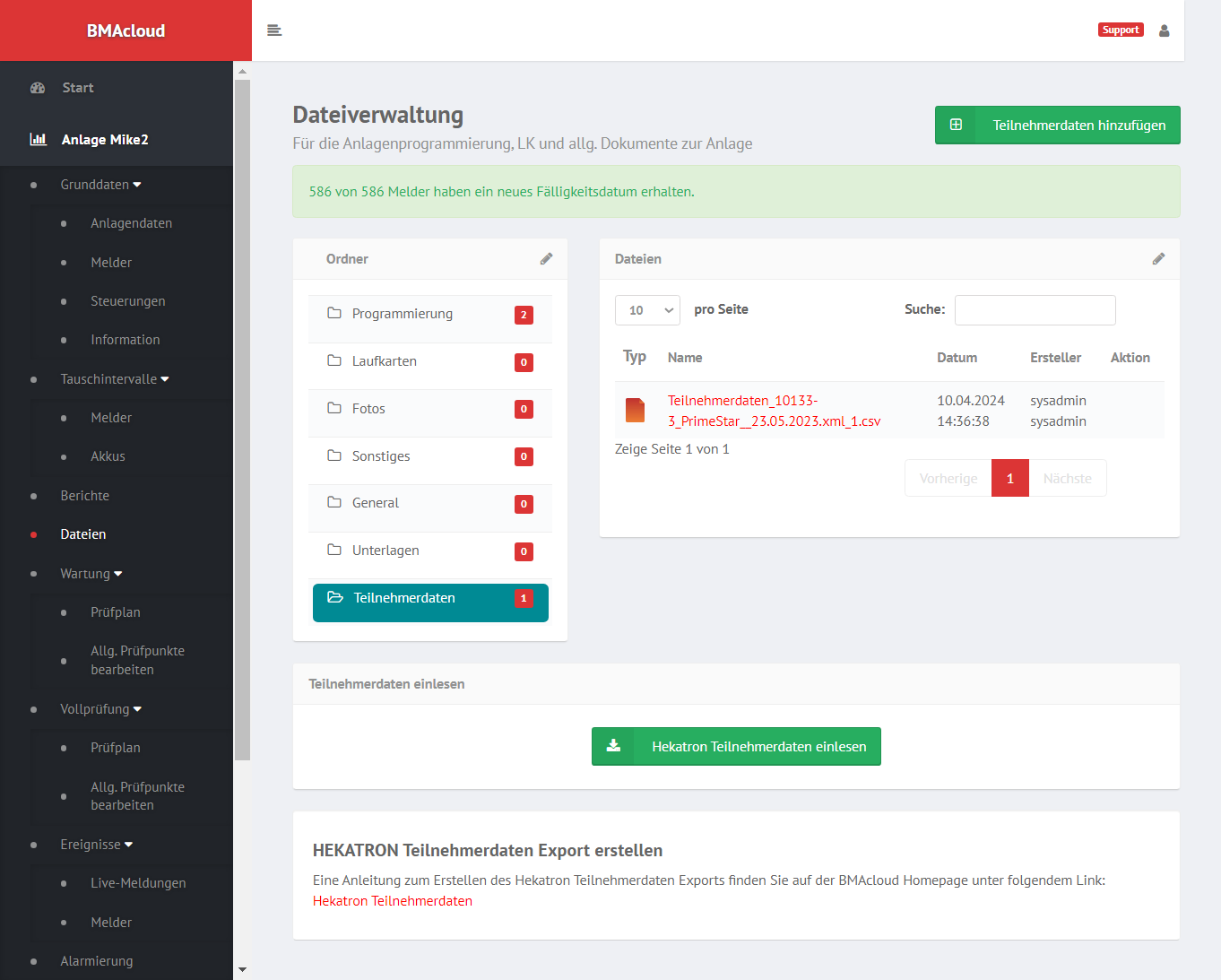This screenshot has width=1221, height=980.
Task: Click Hekatron Teilnehmerdaten einlesen button
Action: click(x=736, y=746)
